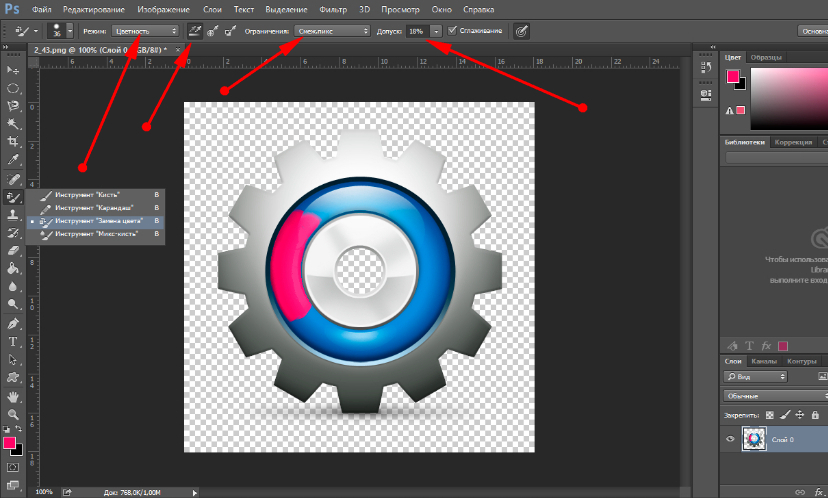Choose the Zoom magnifier tool
The width and height of the screenshot is (828, 498).
coord(13,414)
